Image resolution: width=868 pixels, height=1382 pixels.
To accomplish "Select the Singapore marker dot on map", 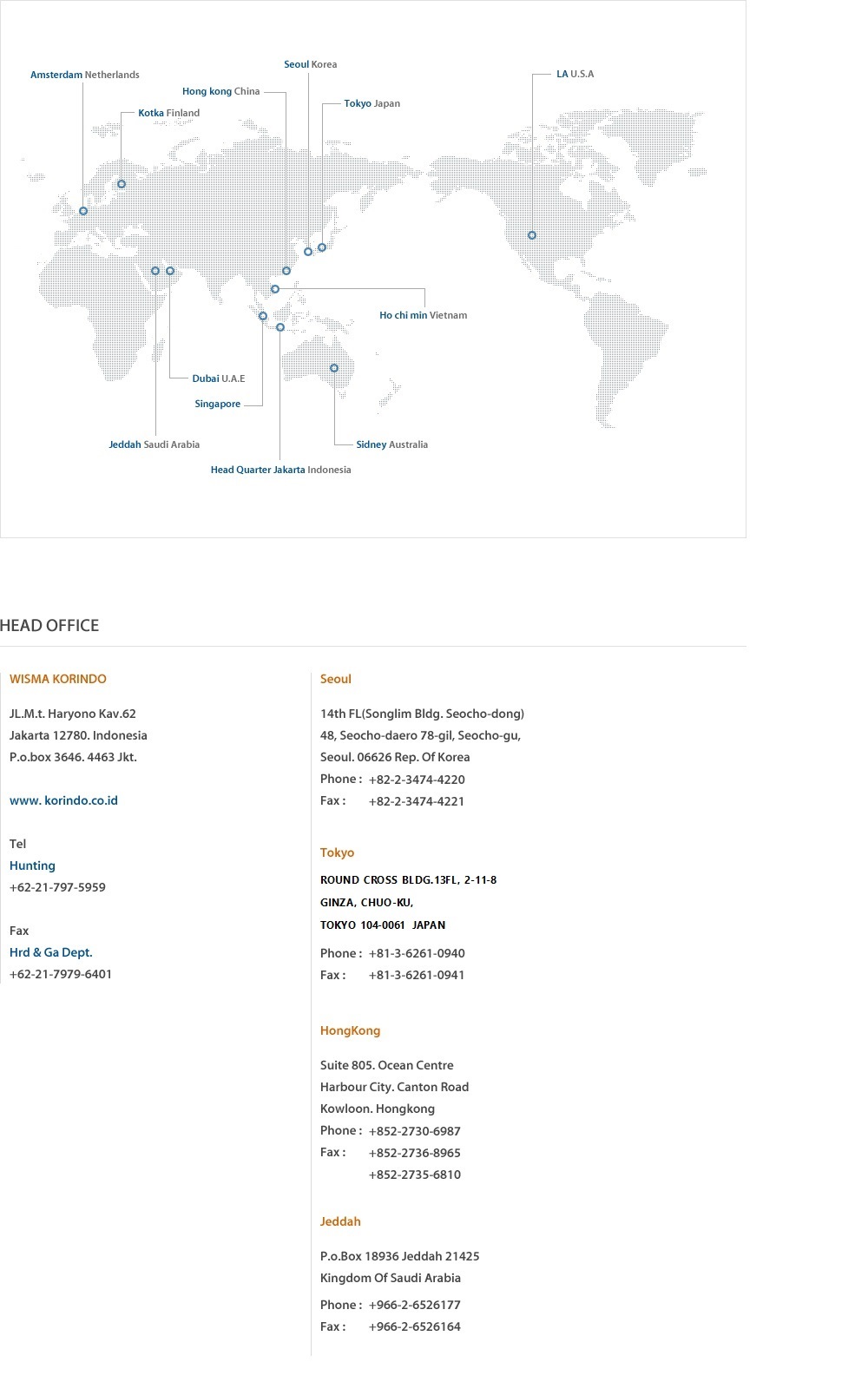I will [263, 316].
